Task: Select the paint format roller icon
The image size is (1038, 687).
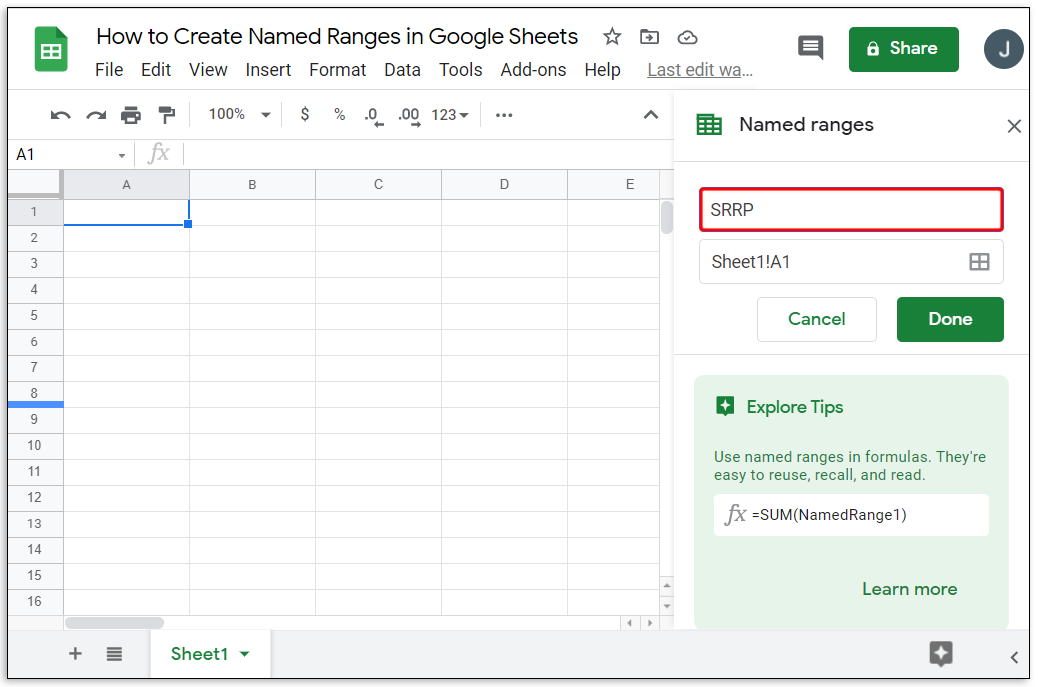Action: [167, 115]
